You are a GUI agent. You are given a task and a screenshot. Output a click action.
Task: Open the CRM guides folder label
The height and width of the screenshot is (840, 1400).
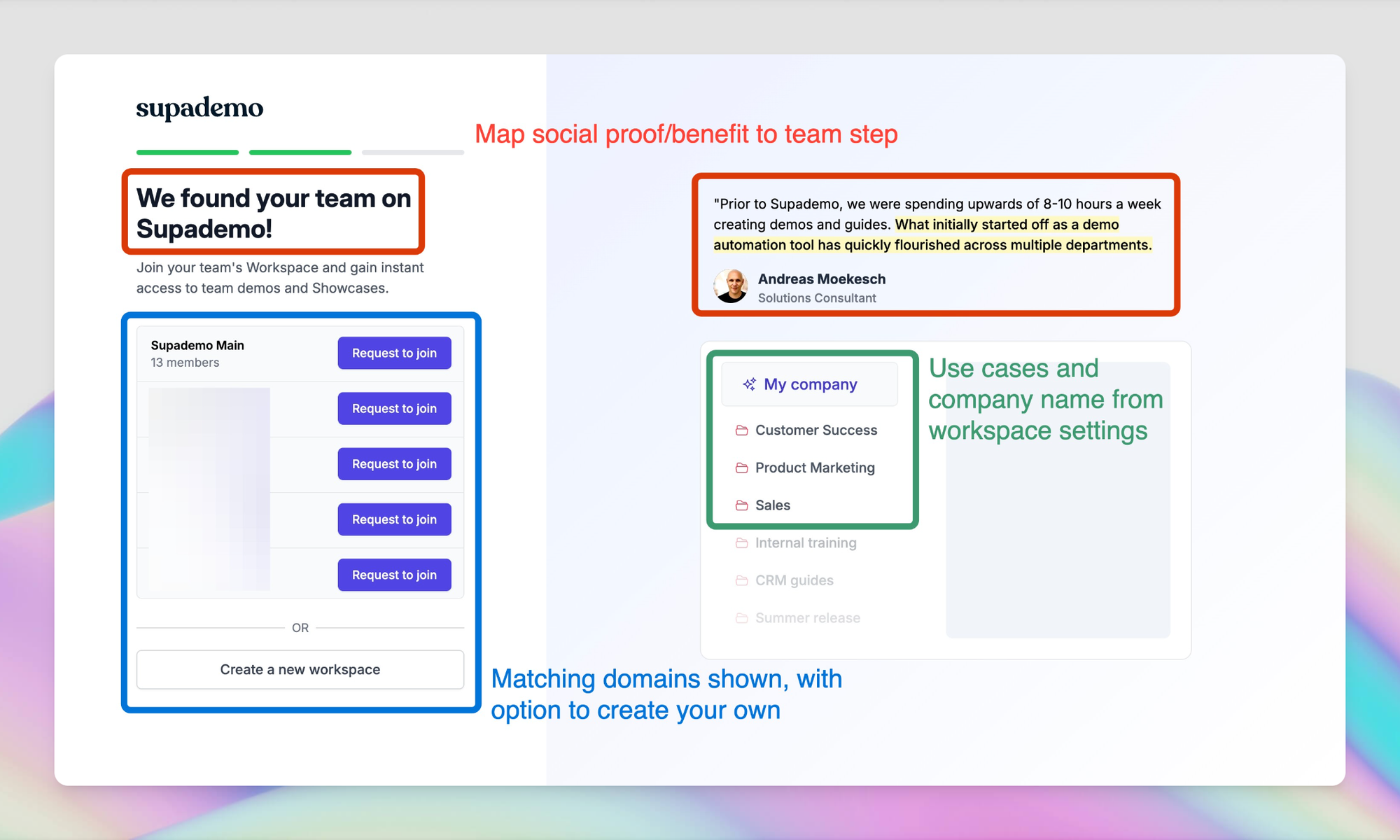coord(794,580)
